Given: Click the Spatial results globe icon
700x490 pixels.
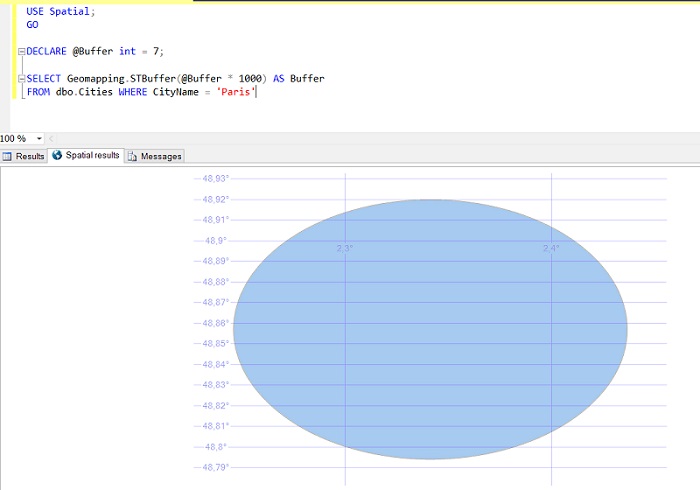Looking at the screenshot, I should [57, 156].
